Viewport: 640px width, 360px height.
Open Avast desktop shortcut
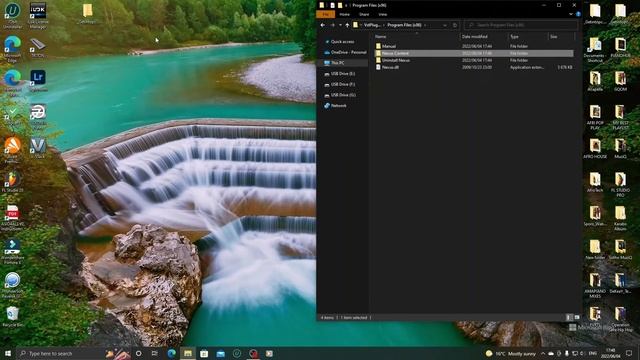[13, 150]
